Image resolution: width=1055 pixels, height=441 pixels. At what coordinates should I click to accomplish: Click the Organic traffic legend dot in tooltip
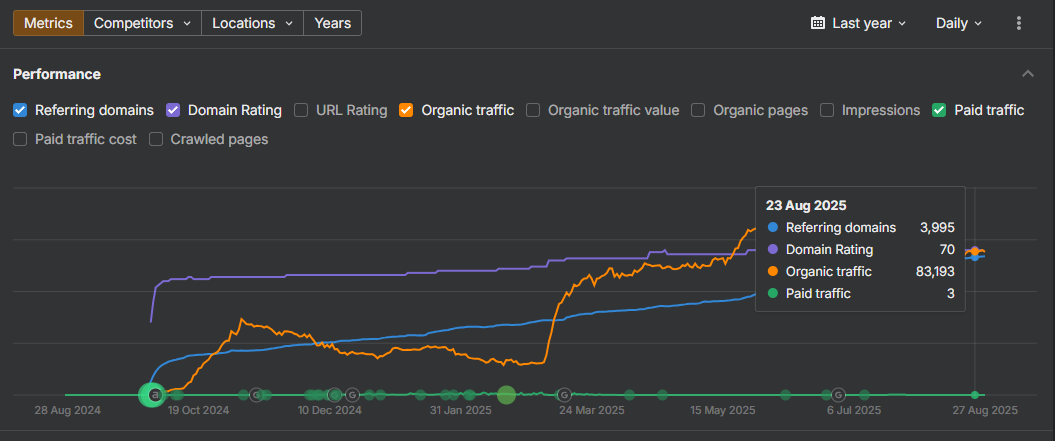pos(772,272)
